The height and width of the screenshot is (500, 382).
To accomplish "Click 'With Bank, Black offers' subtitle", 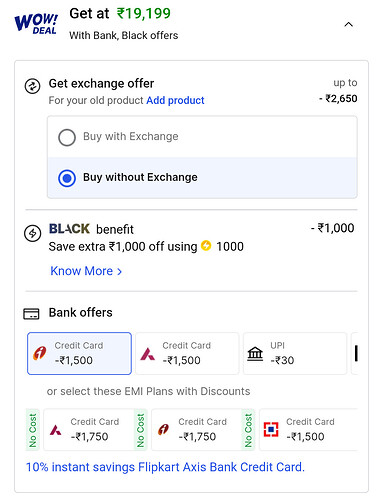I will click(124, 35).
